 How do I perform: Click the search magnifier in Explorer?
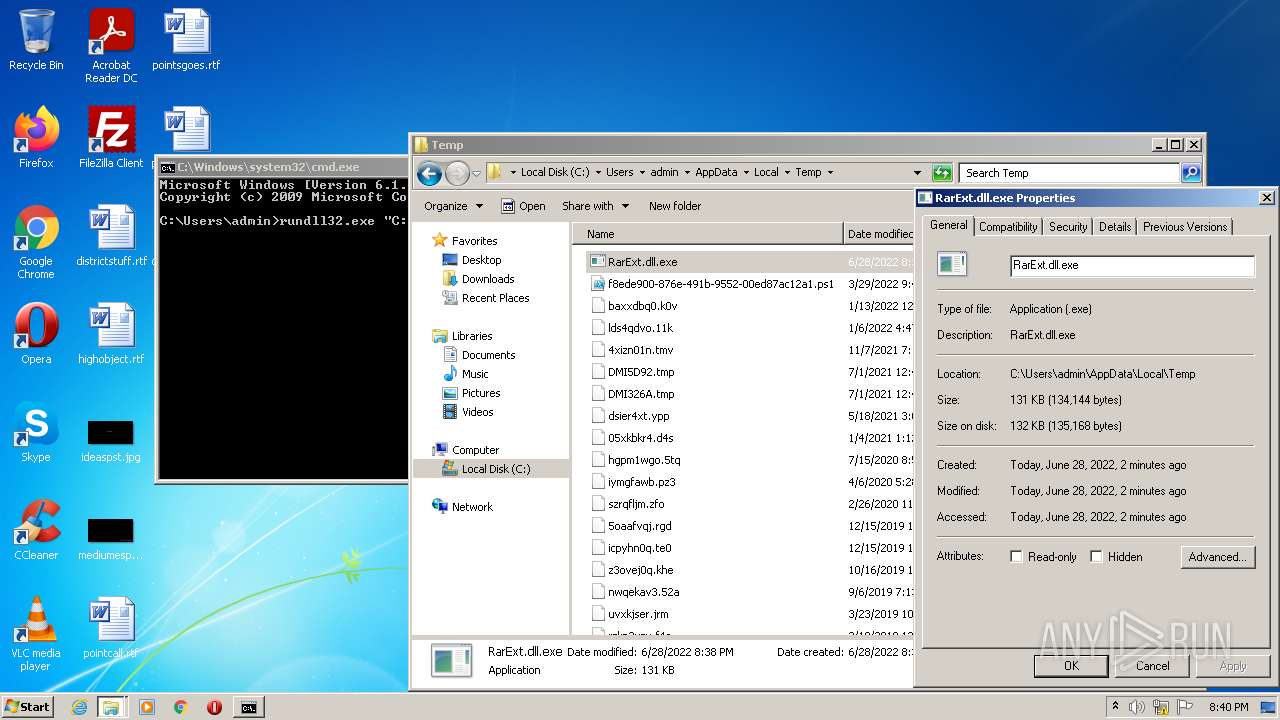(x=1190, y=173)
